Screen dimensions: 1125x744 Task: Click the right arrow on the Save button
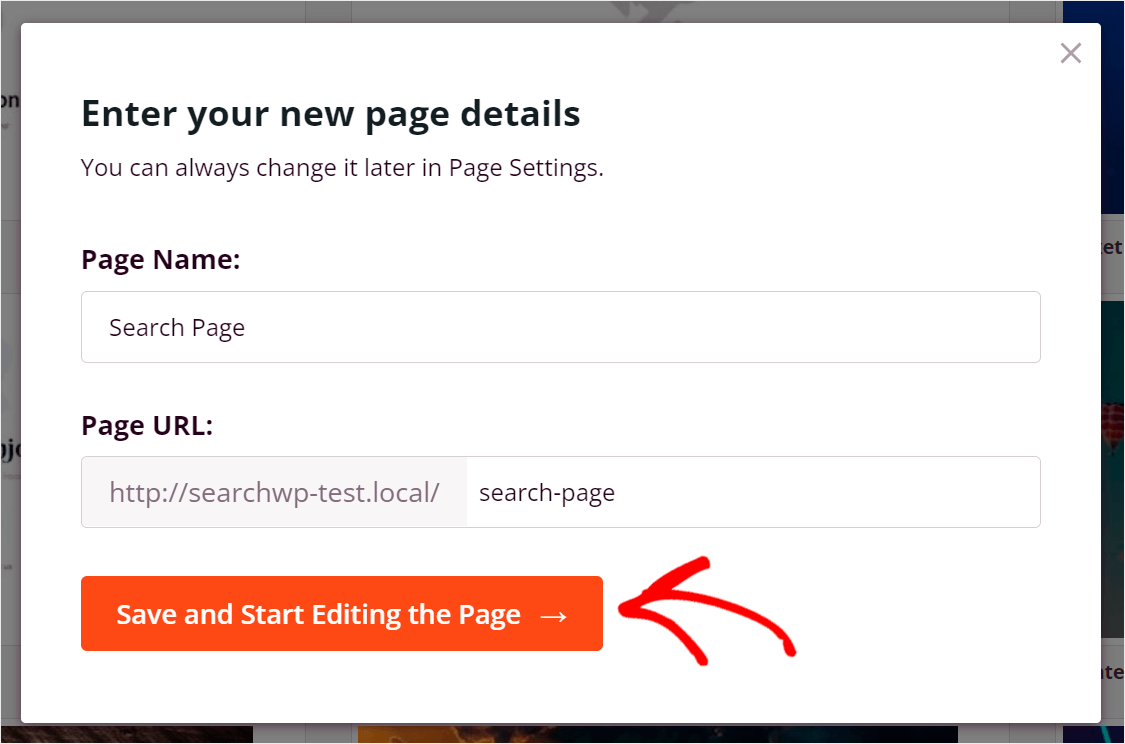[553, 614]
